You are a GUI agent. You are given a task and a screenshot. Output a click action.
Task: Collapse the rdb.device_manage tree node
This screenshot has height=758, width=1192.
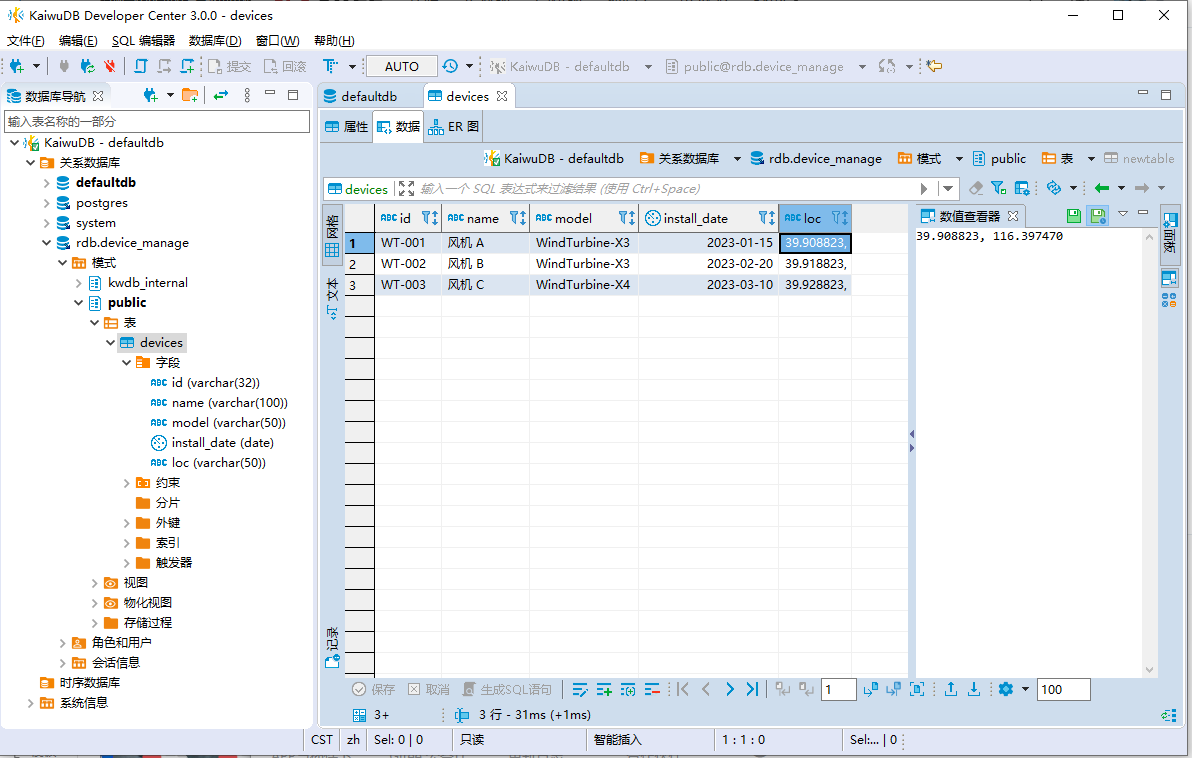click(x=46, y=243)
